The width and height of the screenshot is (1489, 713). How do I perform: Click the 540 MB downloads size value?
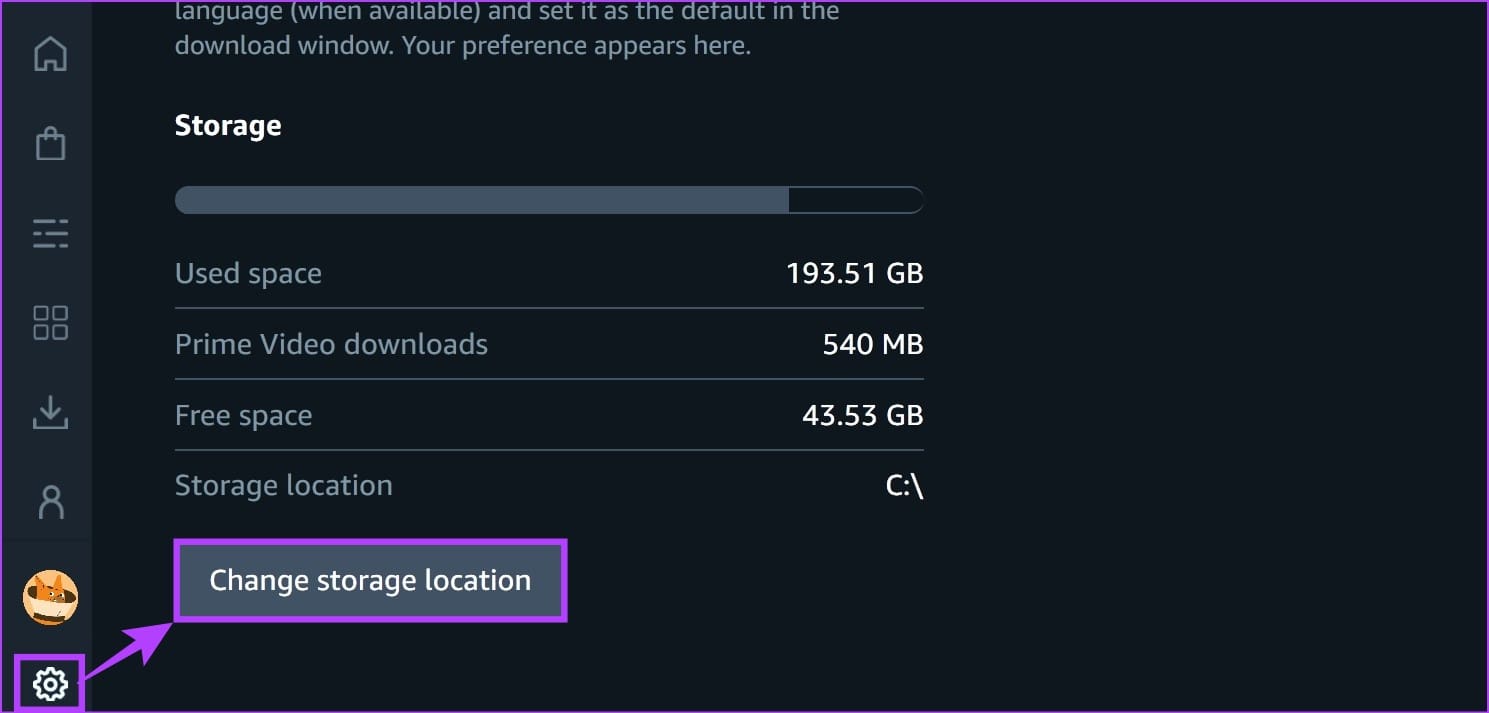[x=872, y=343]
